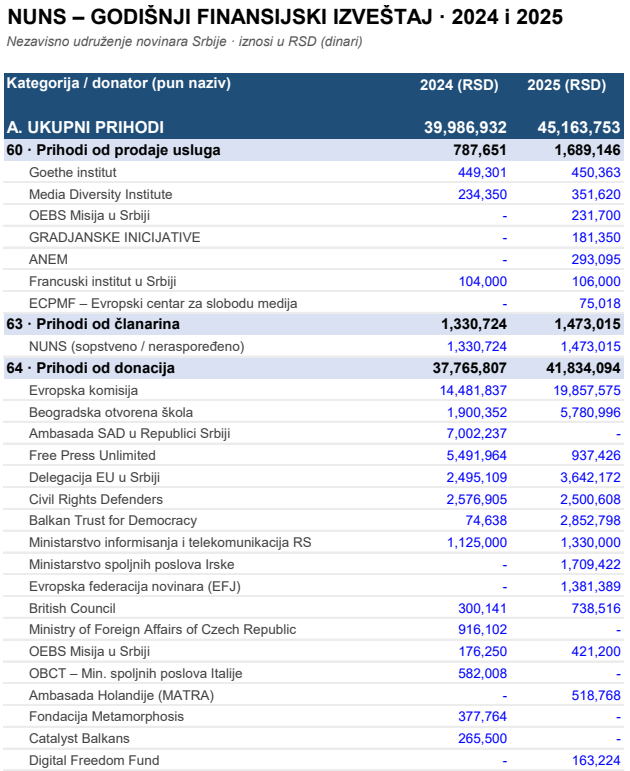The height and width of the screenshot is (771, 630).
Task: Select '60 · Prihodi od prodaje usluga' section
Action: pos(114,150)
